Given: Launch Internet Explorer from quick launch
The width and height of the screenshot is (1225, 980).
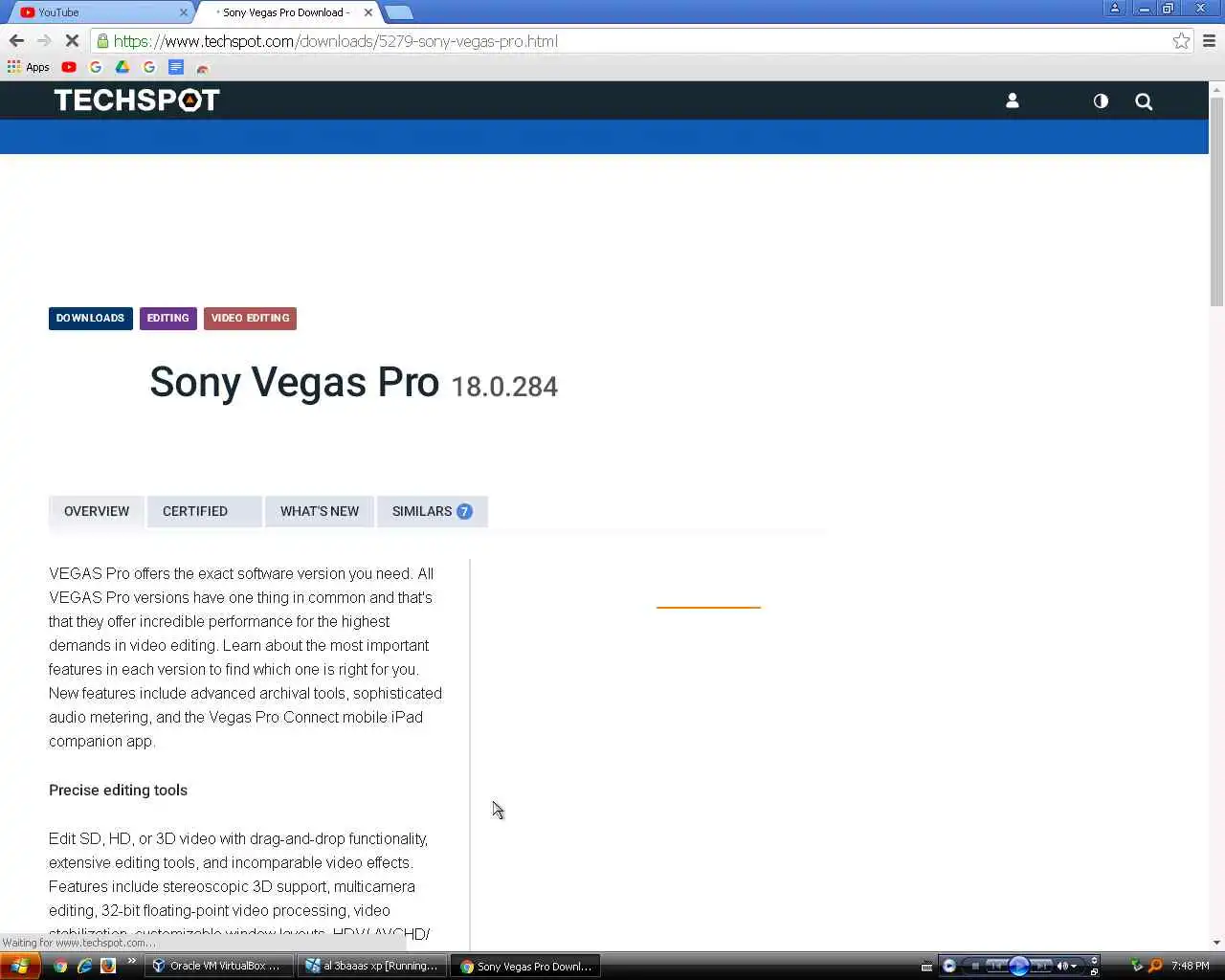Looking at the screenshot, I should pyautogui.click(x=84, y=966).
